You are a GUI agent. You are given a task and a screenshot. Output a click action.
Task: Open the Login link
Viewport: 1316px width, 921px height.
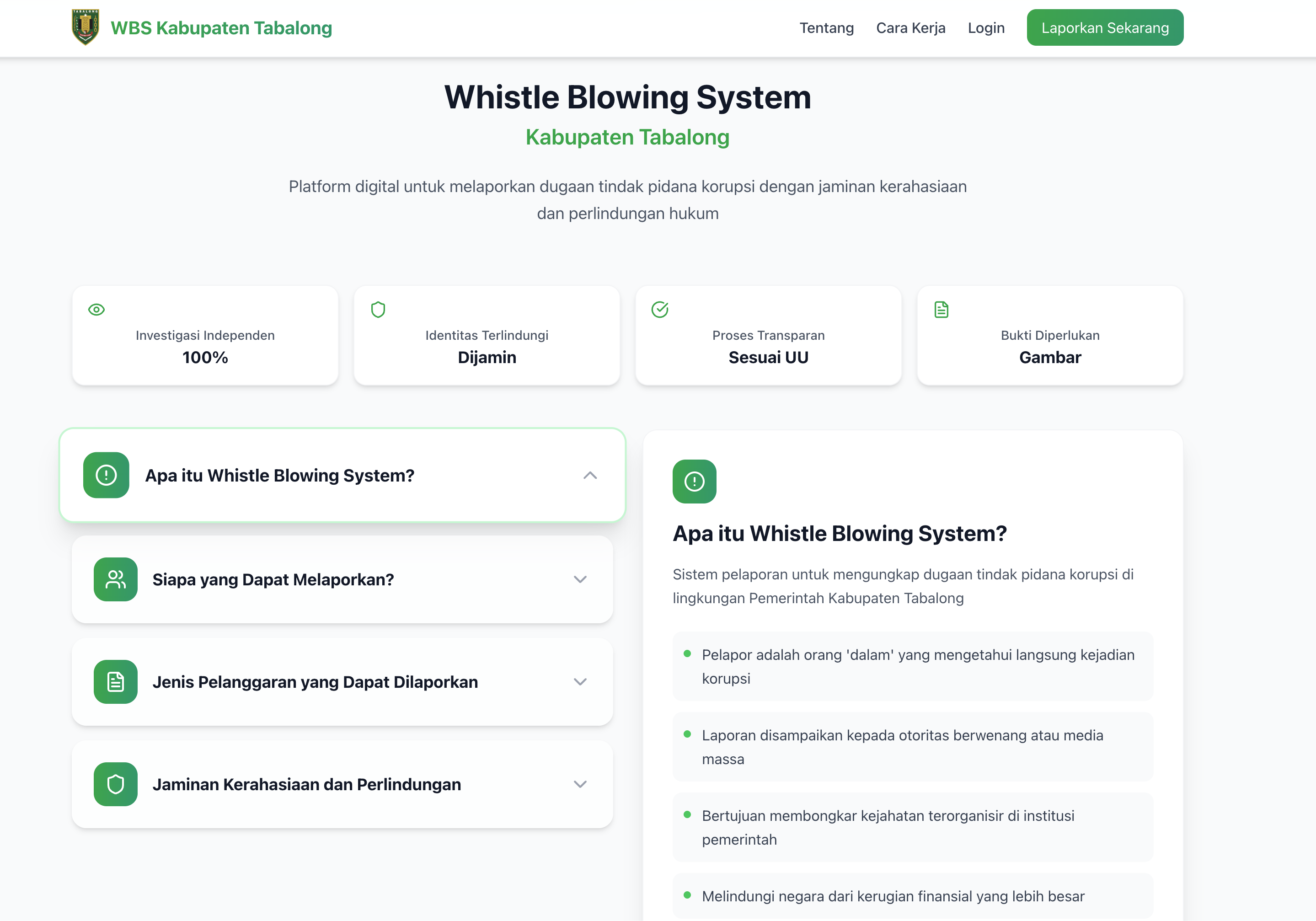point(986,28)
